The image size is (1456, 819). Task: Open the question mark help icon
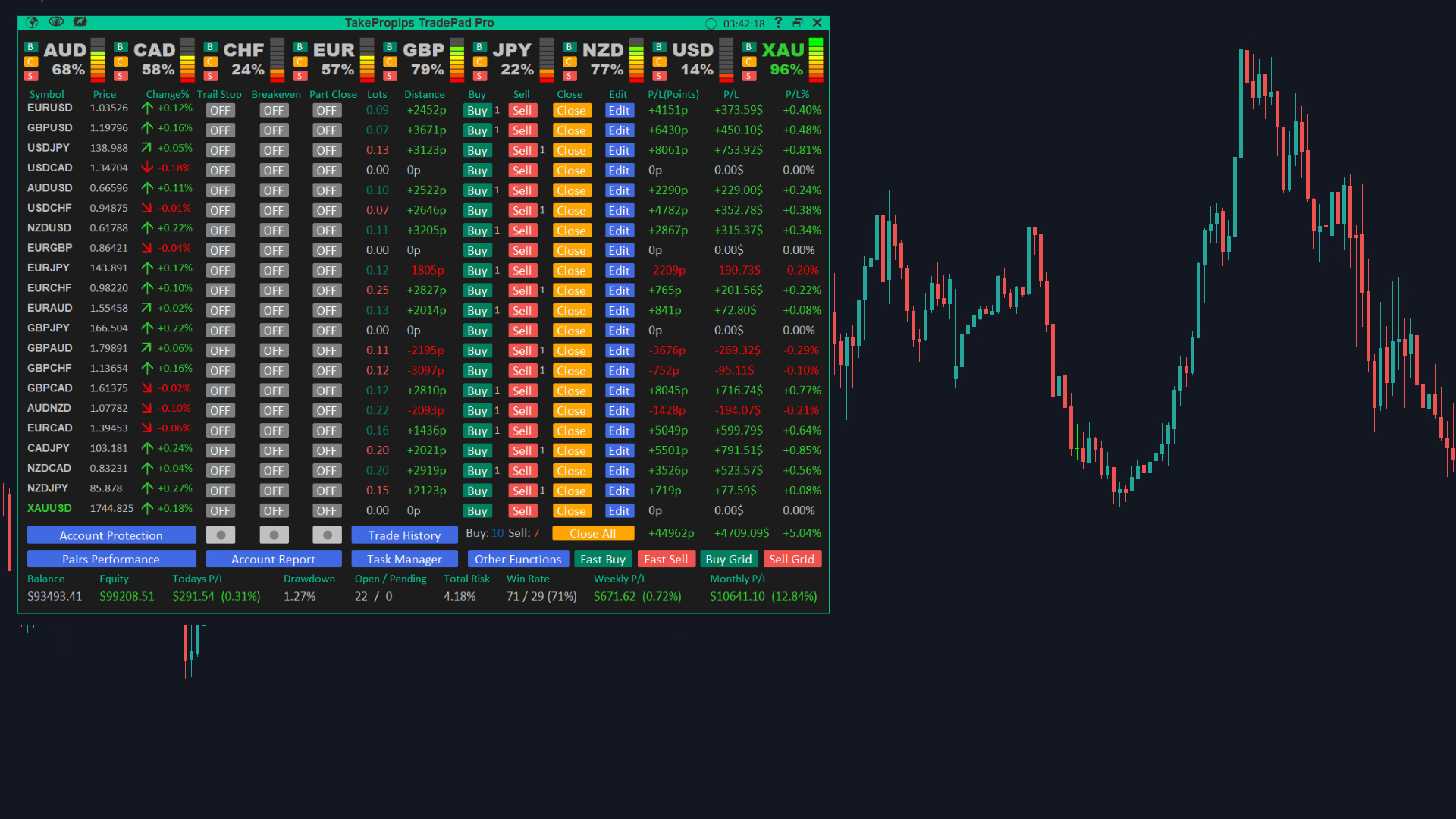[x=778, y=23]
